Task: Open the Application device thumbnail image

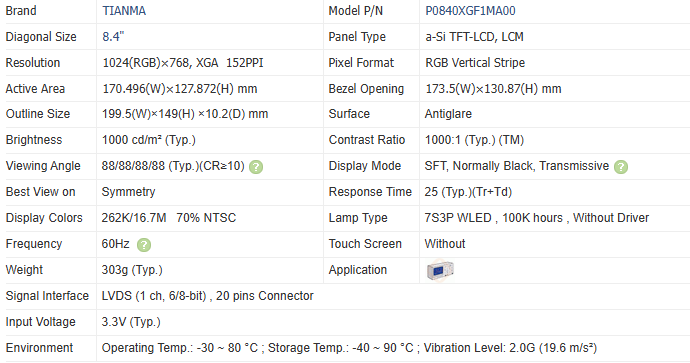Action: [x=440, y=270]
